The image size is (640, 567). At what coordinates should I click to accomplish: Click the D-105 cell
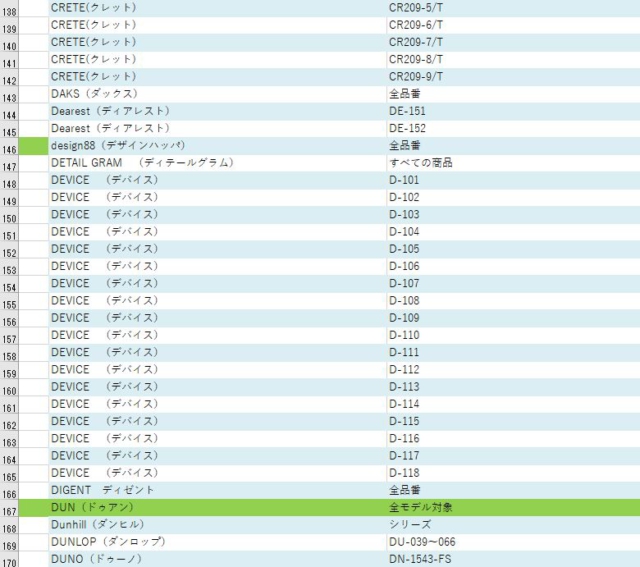pos(513,249)
